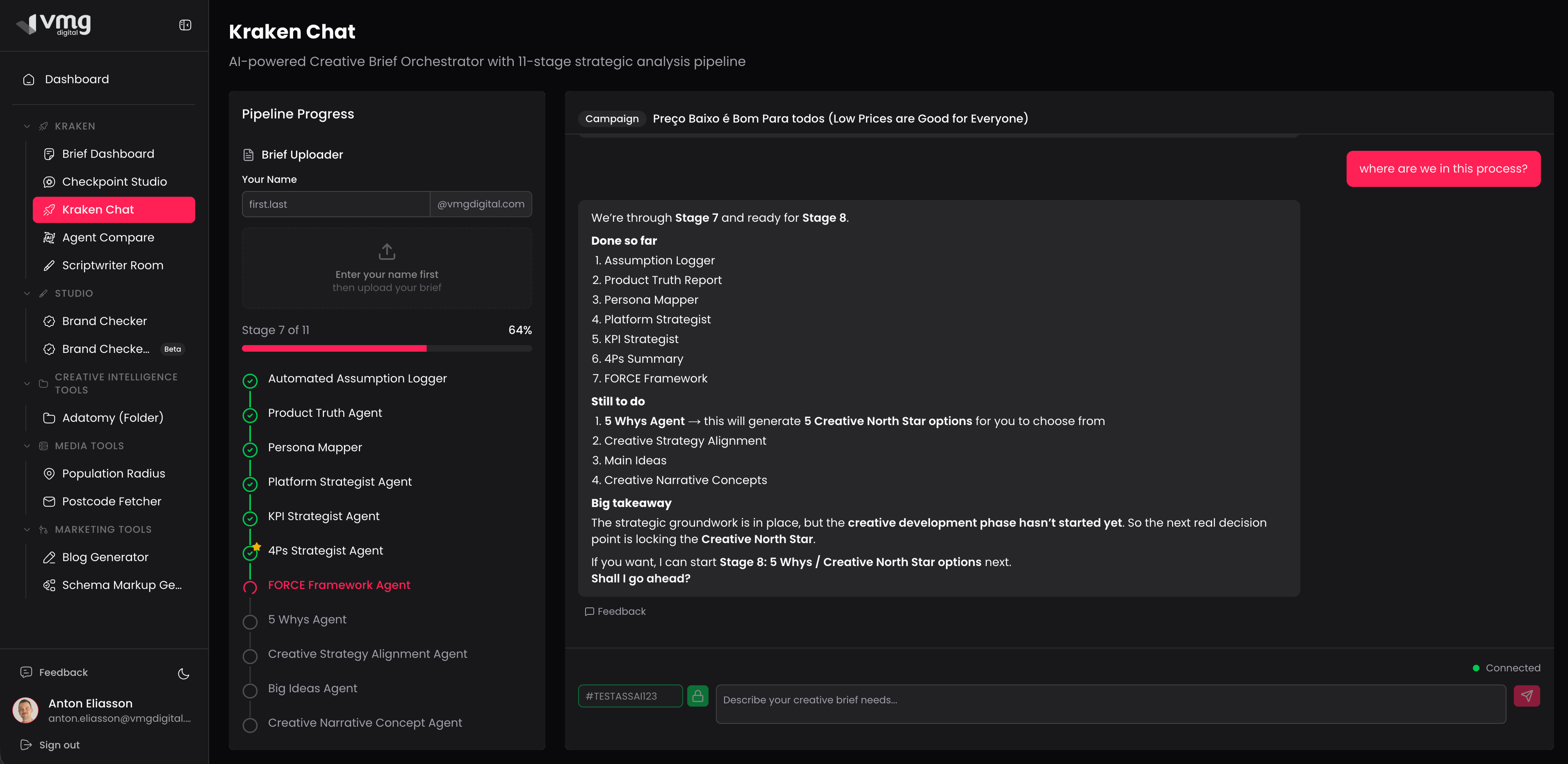Image resolution: width=1568 pixels, height=764 pixels.
Task: Sign out of the application
Action: pos(59,745)
